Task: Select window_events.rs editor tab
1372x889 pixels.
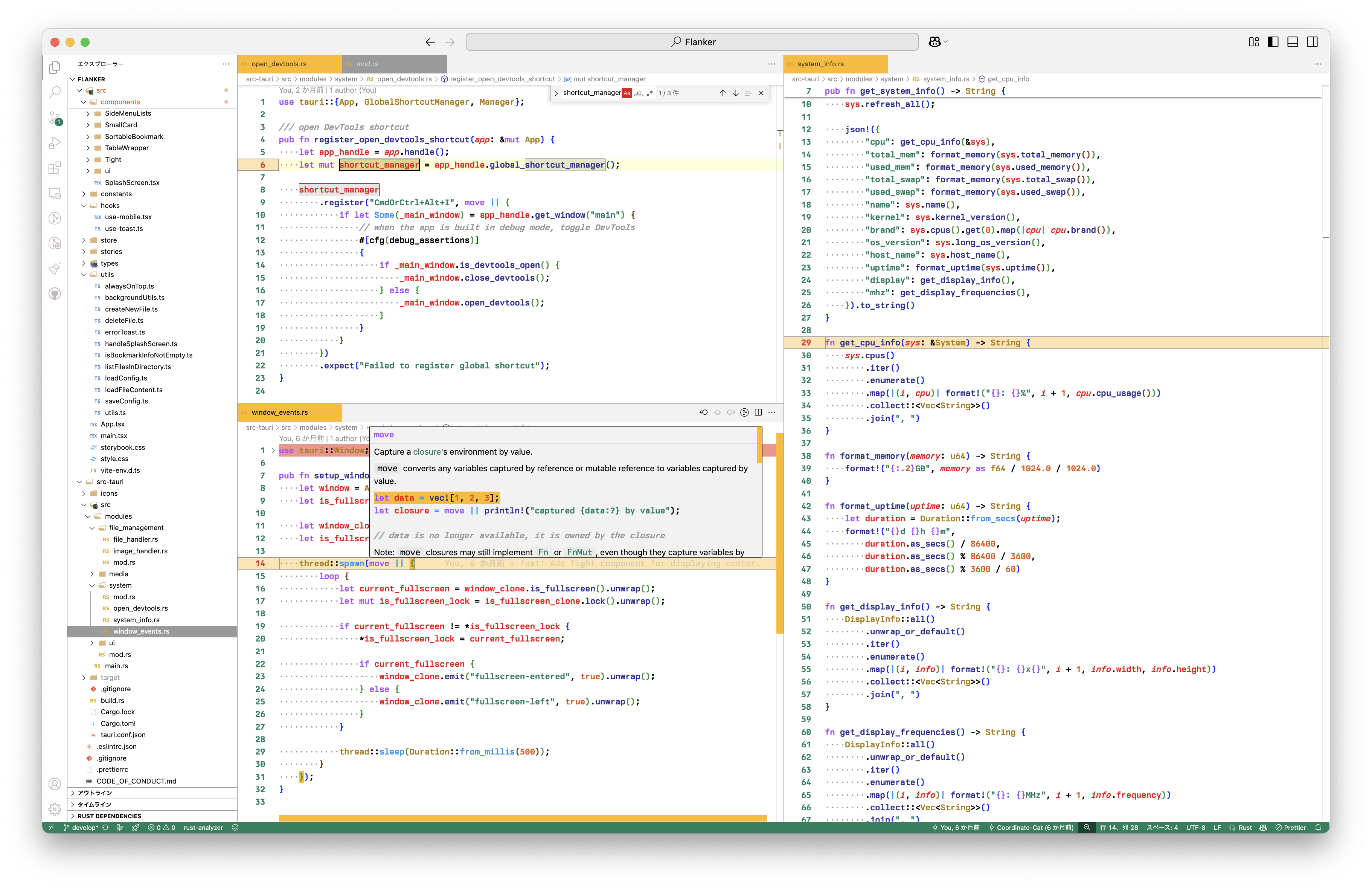Action: click(290, 412)
